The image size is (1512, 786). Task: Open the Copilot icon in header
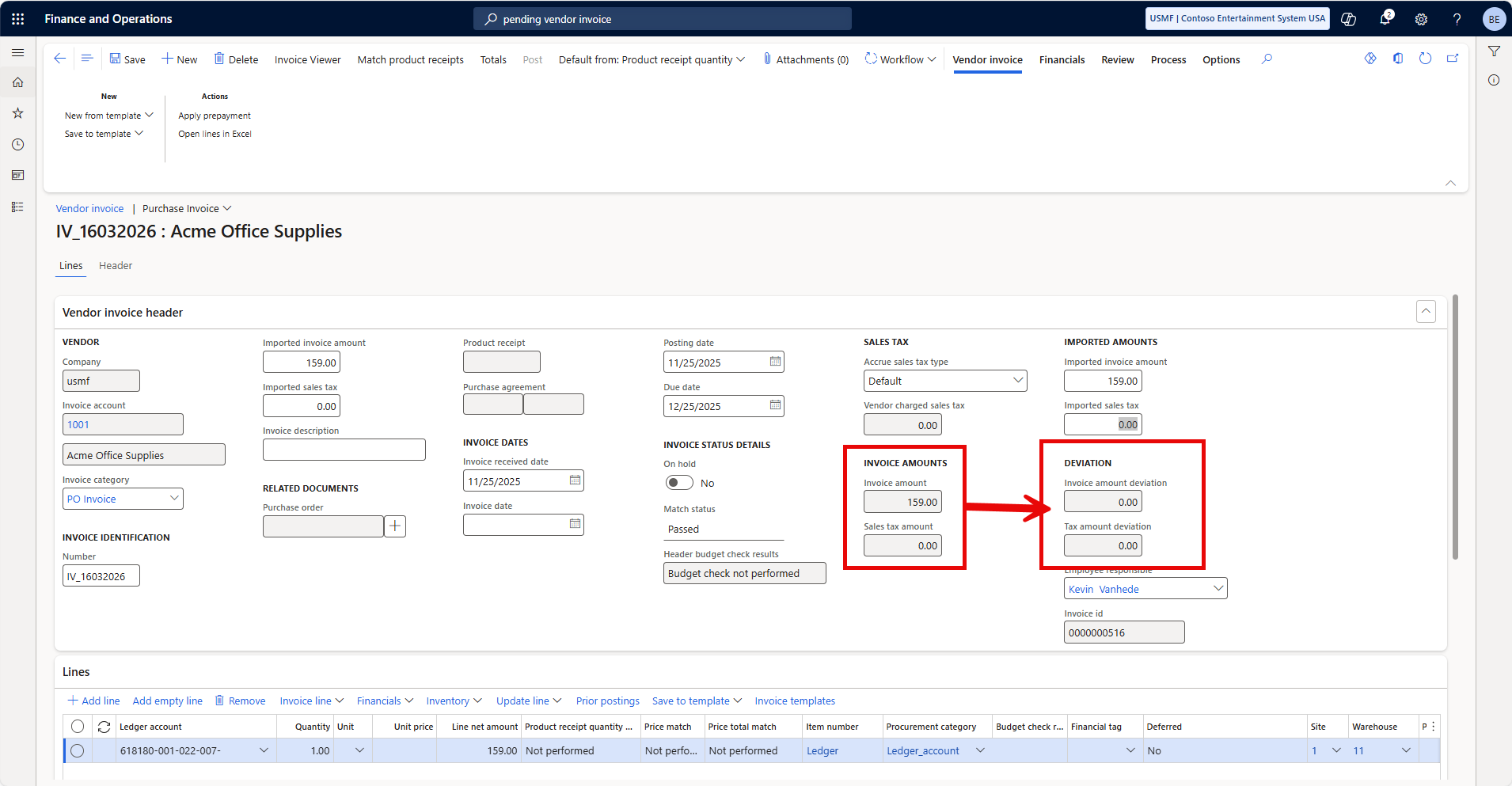[1348, 19]
